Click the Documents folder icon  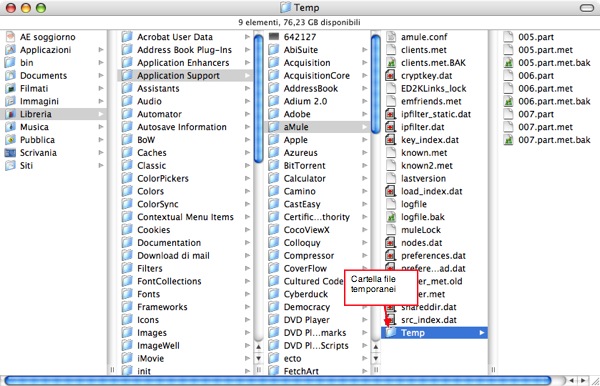(10, 75)
